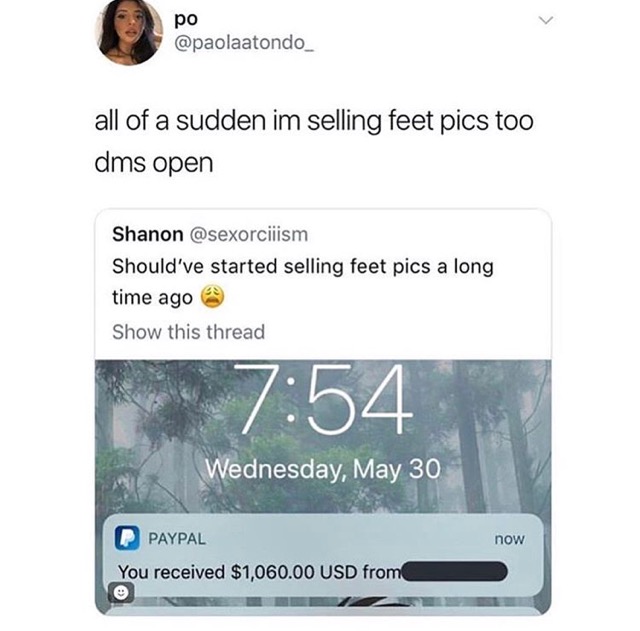Click the main tweet text
Viewport: 640px width, 631px height.
[x=314, y=142]
